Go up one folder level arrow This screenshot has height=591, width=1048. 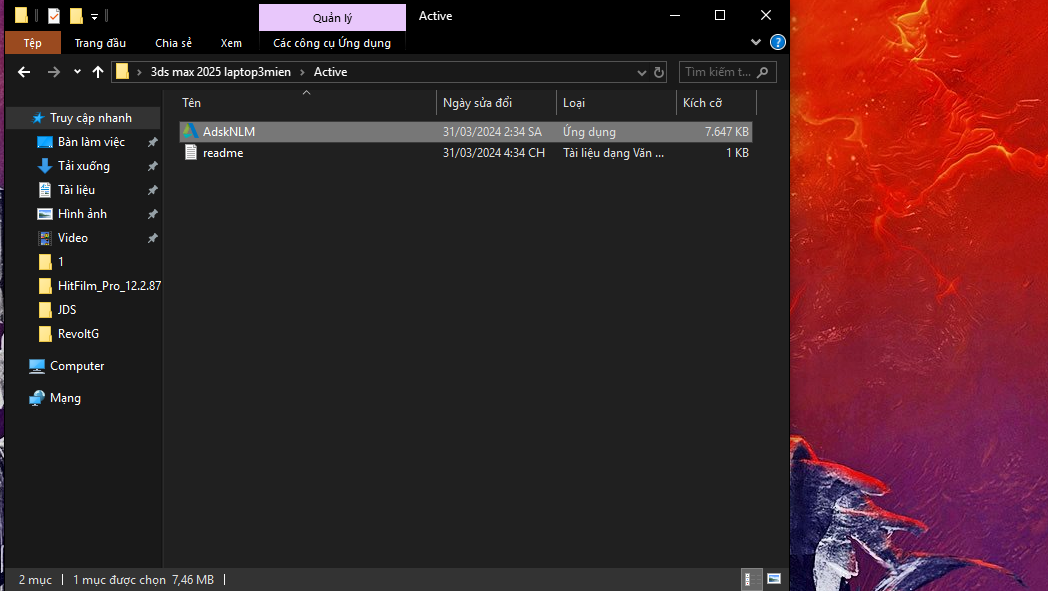pos(97,72)
